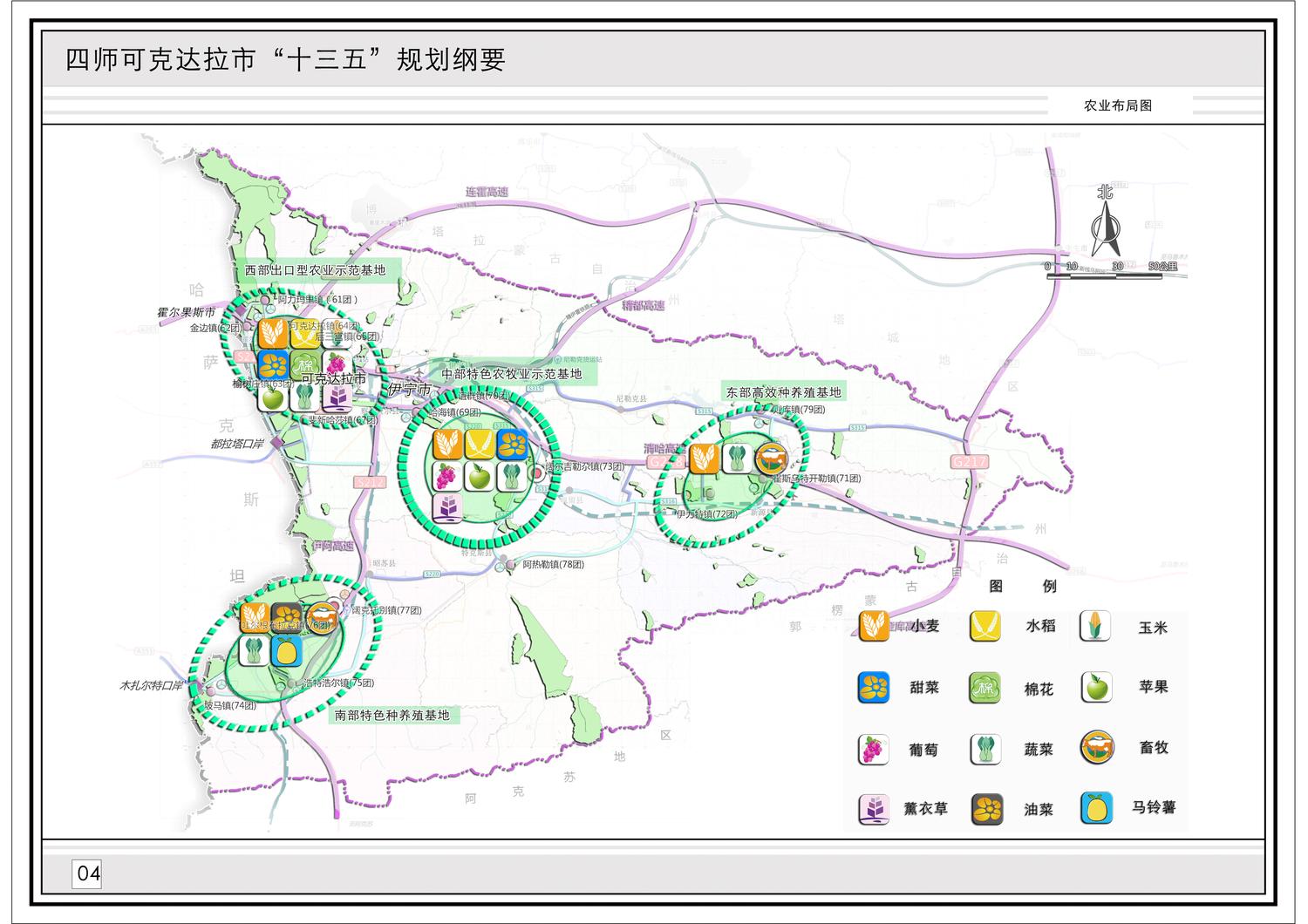Click the 小麦 wheat icon in the legend
1308x924 pixels.
pyautogui.click(x=874, y=626)
